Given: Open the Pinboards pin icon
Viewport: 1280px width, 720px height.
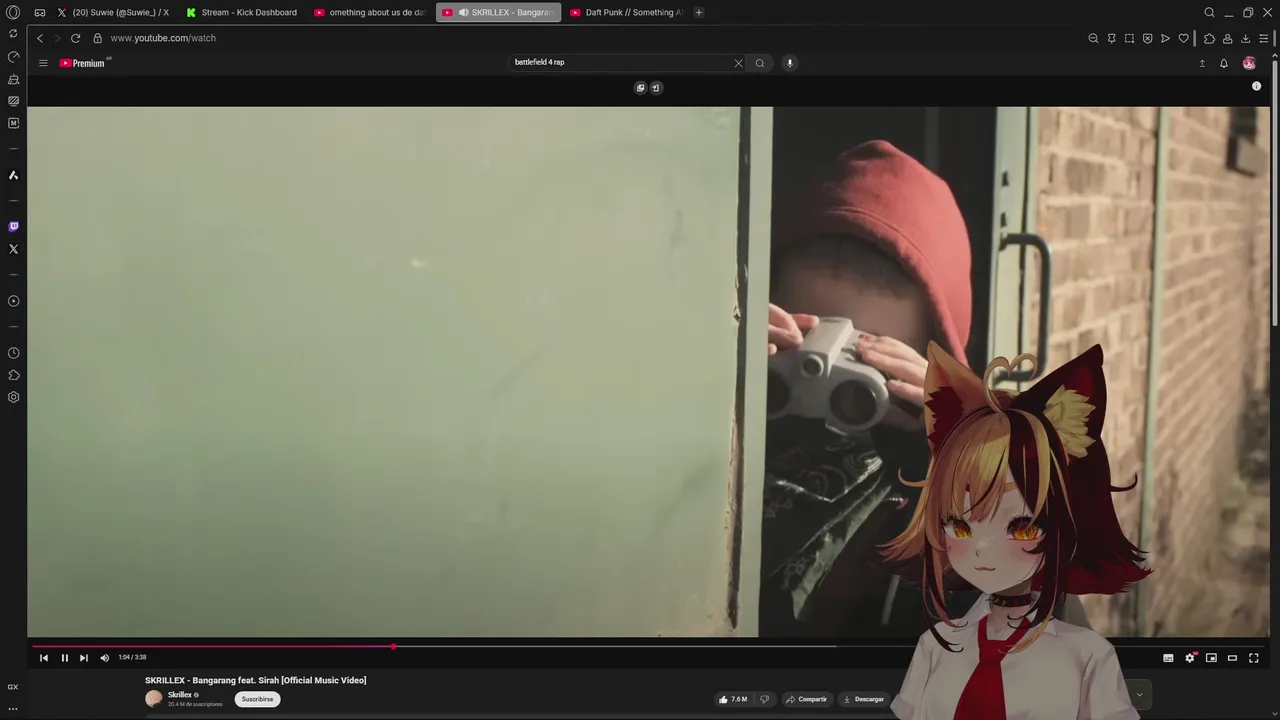Looking at the screenshot, I should pos(1111,38).
